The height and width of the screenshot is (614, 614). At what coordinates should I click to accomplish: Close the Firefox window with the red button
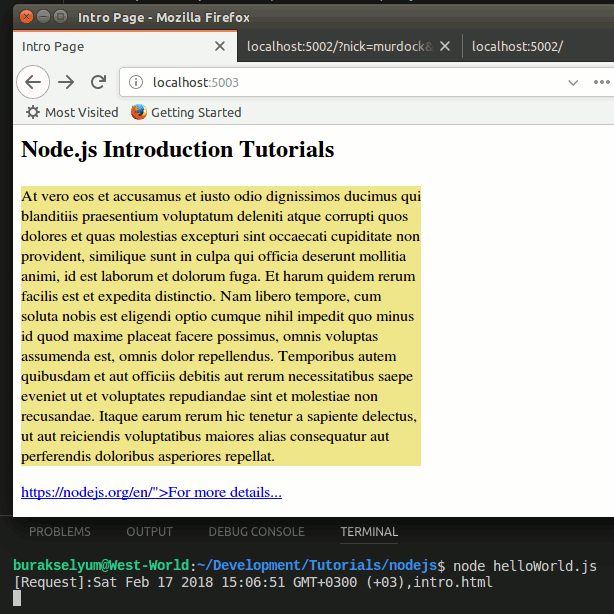26,17
